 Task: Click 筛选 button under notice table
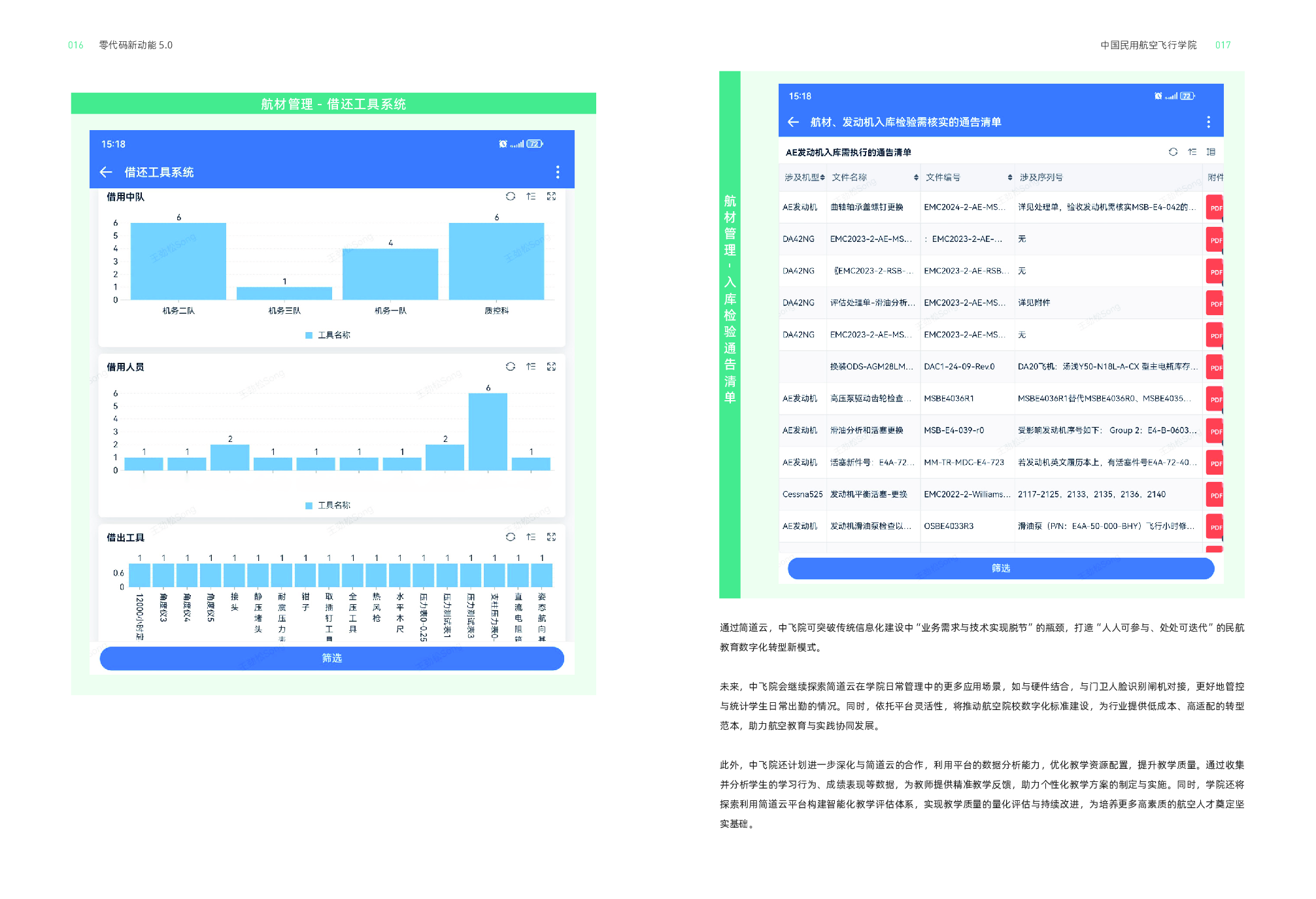point(1000,568)
